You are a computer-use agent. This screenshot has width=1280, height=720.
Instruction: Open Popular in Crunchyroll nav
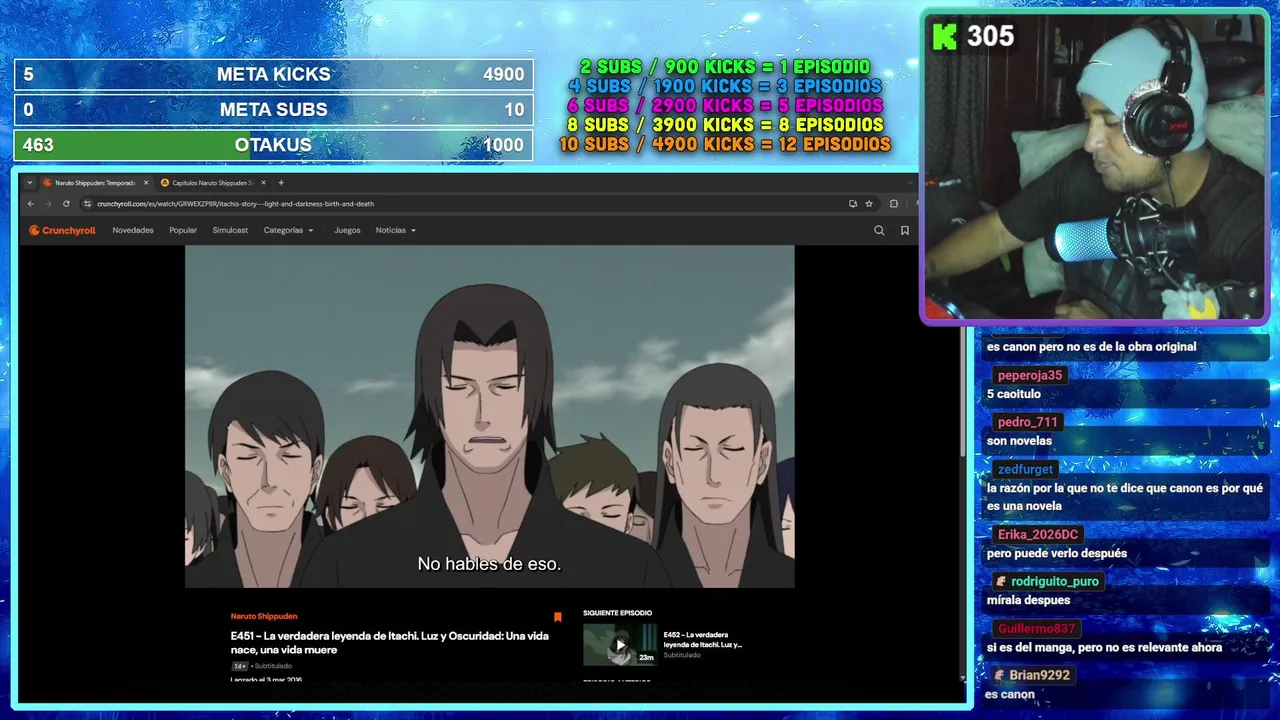coord(183,230)
